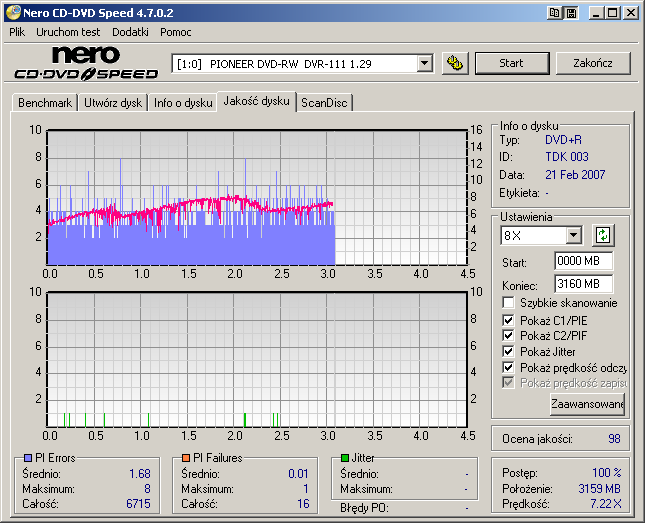Image resolution: width=645 pixels, height=523 pixels.
Task: Open the Pomoc menu
Action: [x=176, y=32]
